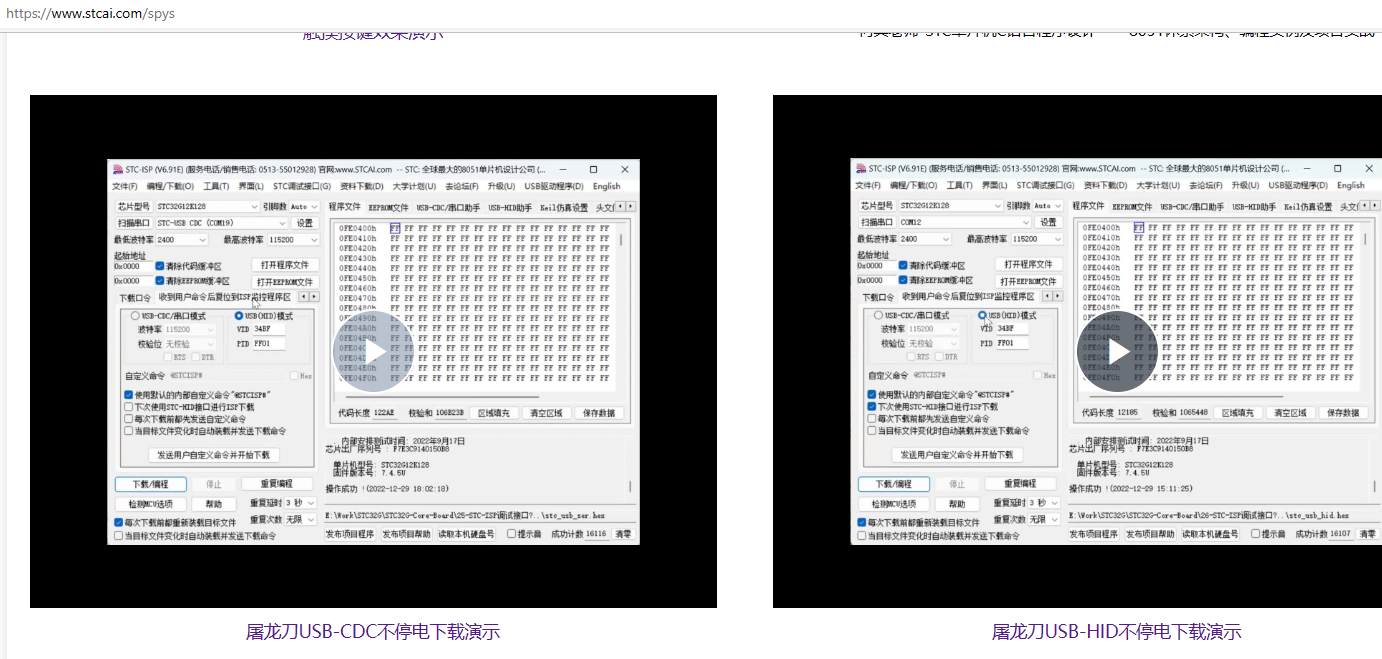
Task: Play the 屠龙刀USB-CDC不停电下载演示 video
Action: (x=373, y=352)
